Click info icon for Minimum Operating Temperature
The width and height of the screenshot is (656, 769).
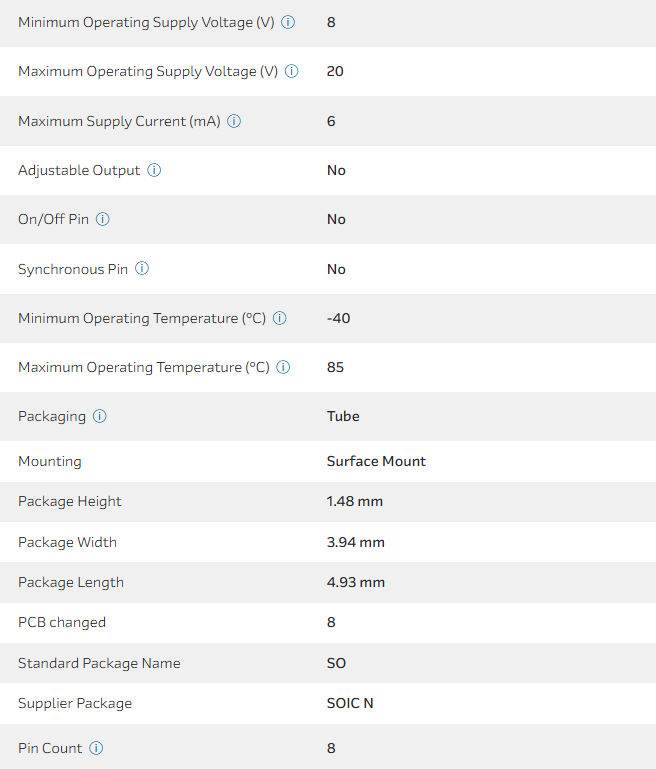pos(280,318)
